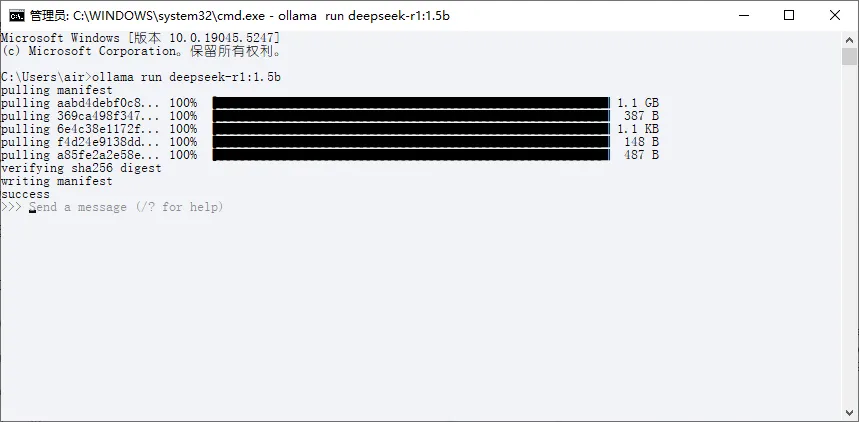The height and width of the screenshot is (422, 859).
Task: Close the ollama command prompt window
Action: pyautogui.click(x=835, y=15)
